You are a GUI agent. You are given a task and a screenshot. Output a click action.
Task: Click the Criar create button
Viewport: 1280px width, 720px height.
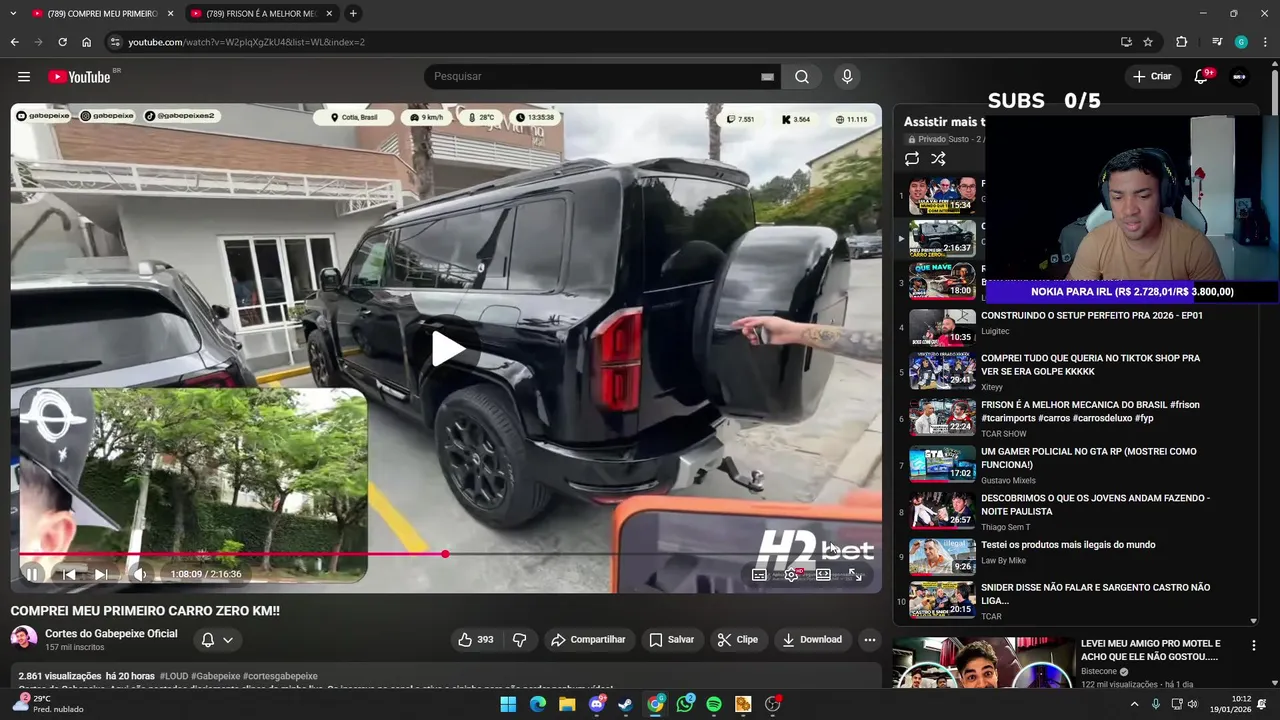coord(1151,77)
